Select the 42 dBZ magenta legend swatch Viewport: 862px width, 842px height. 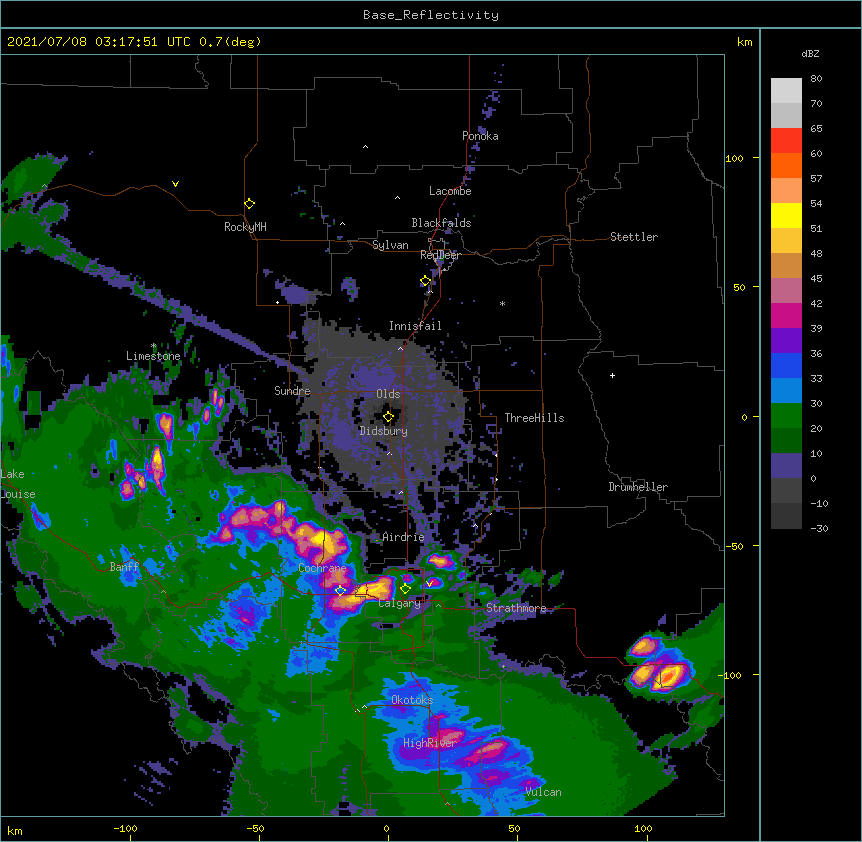tap(786, 315)
